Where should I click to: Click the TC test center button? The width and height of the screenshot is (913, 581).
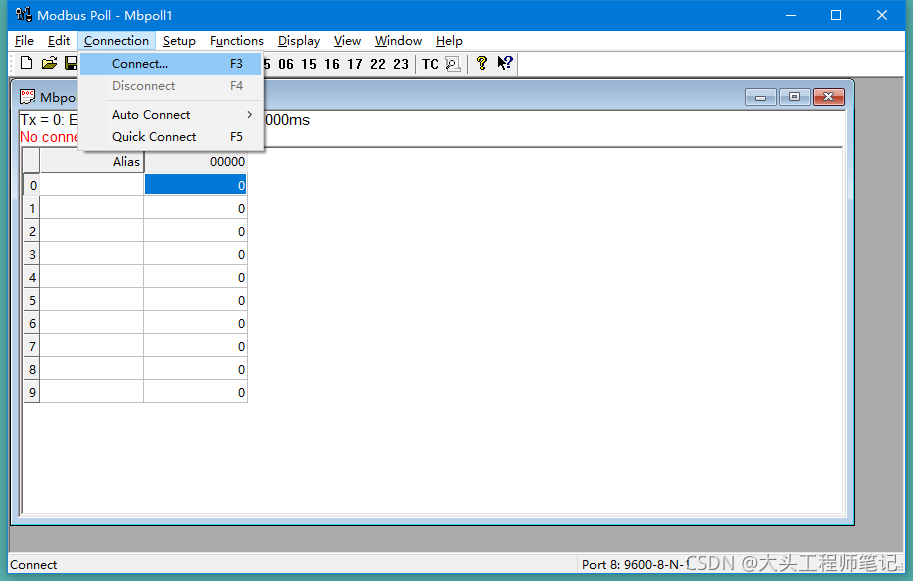pos(430,64)
